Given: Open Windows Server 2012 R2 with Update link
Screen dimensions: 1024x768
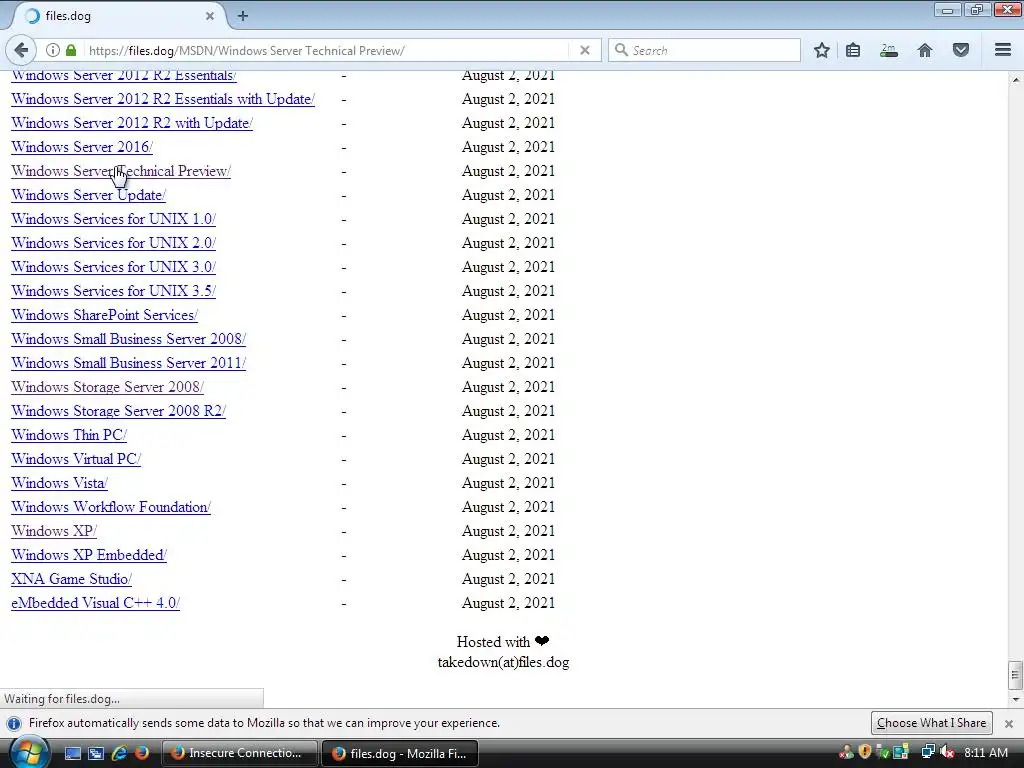Looking at the screenshot, I should [132, 123].
